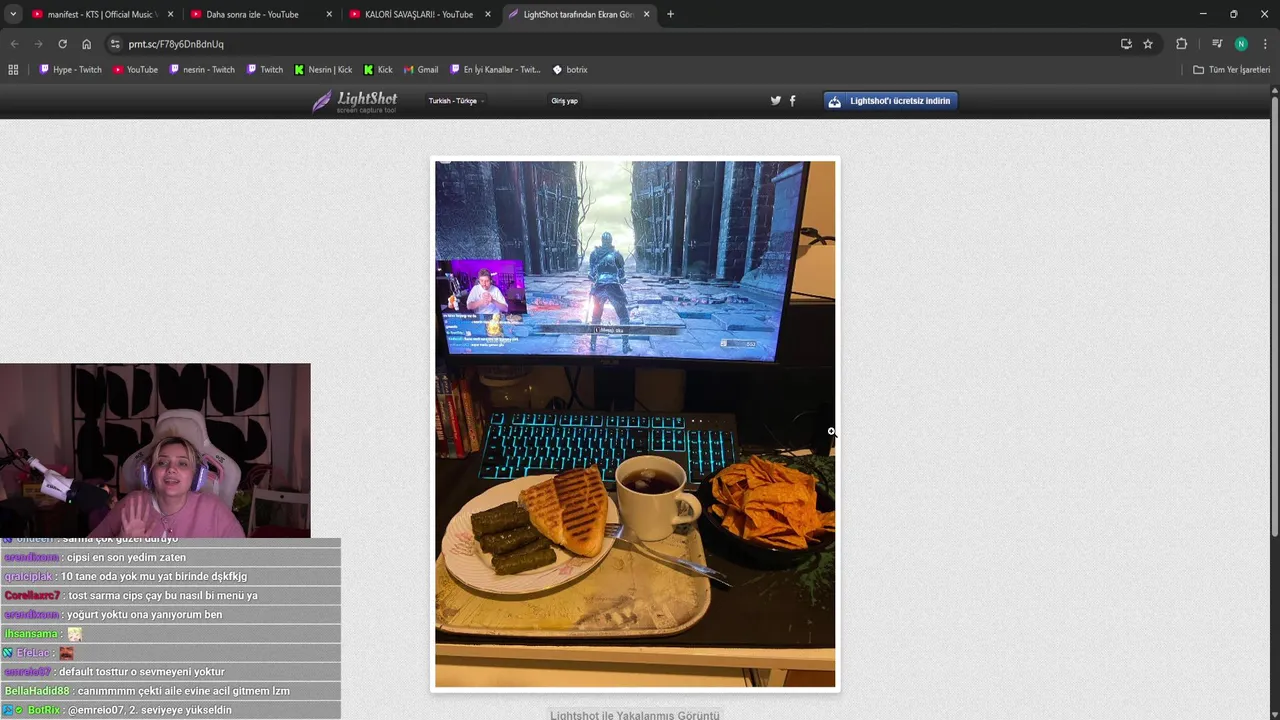Close the manifest - KTS tab
The image size is (1280, 720).
tap(170, 15)
